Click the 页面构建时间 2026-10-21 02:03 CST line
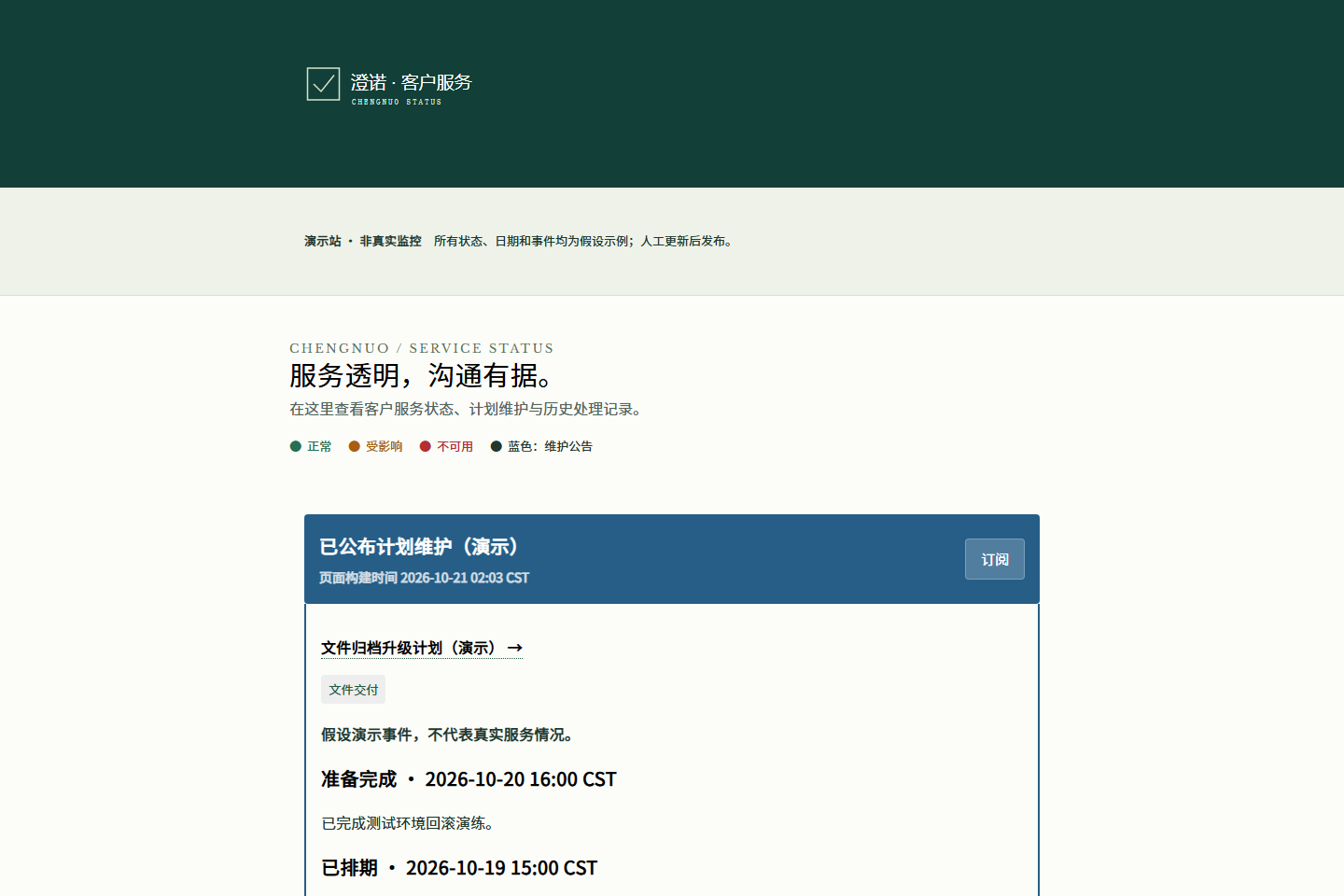 click(x=424, y=578)
